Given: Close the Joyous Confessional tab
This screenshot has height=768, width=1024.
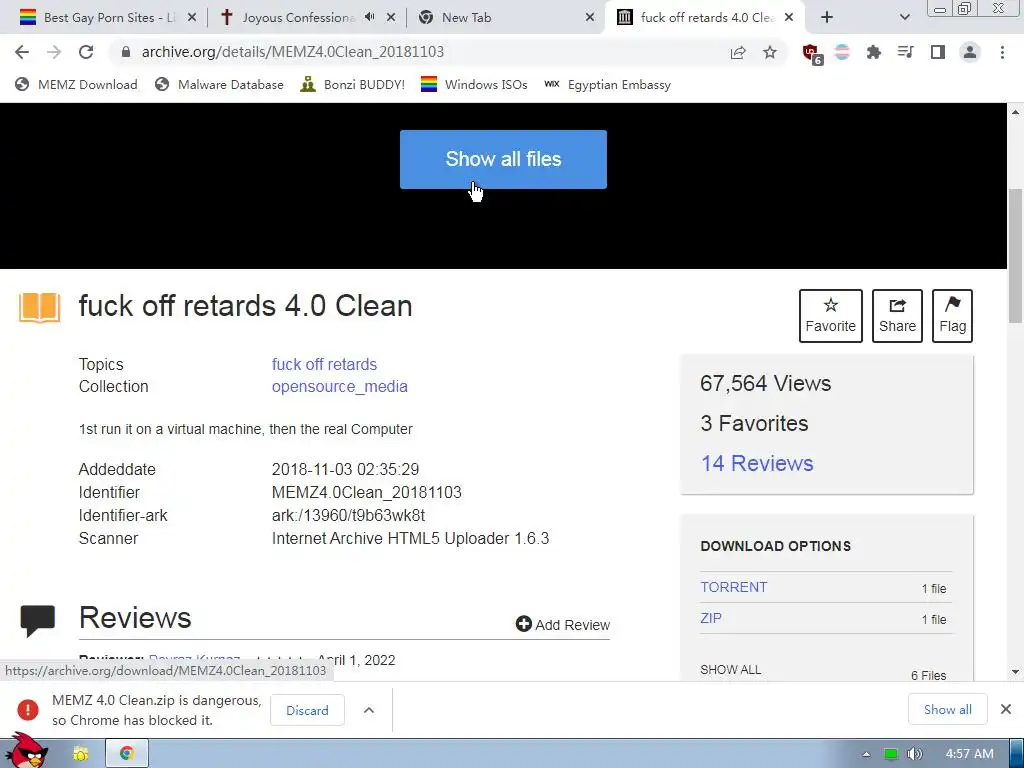Looking at the screenshot, I should click(x=391, y=18).
